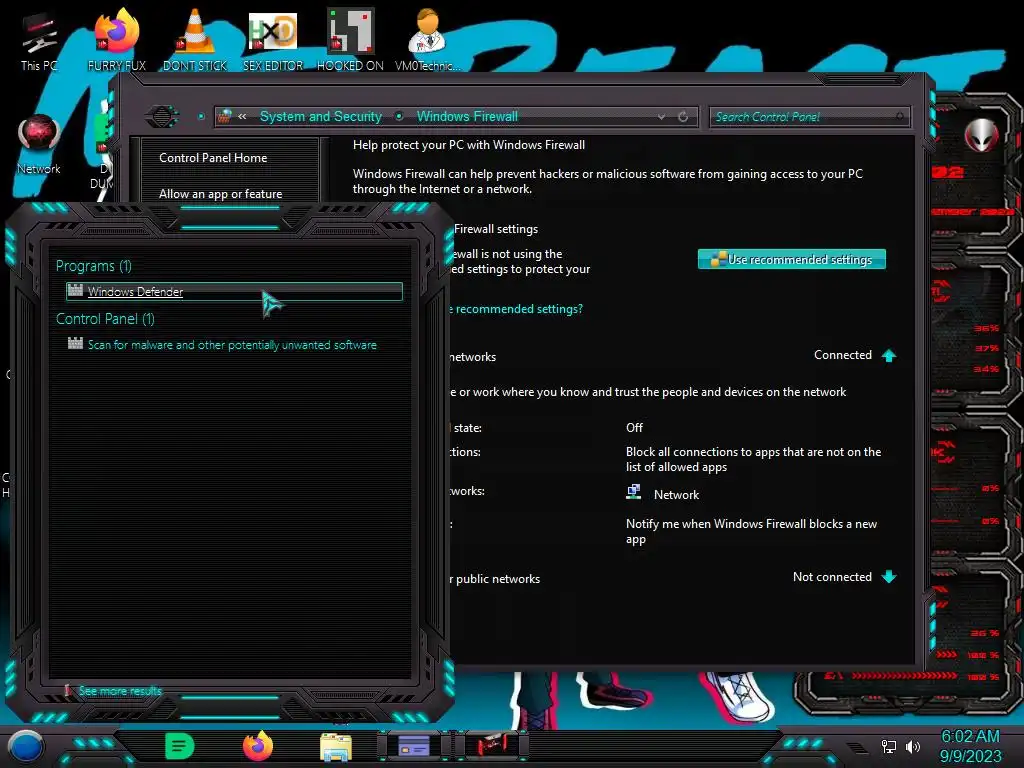Open File Explorer from the taskbar
The image size is (1024, 768).
pos(336,747)
